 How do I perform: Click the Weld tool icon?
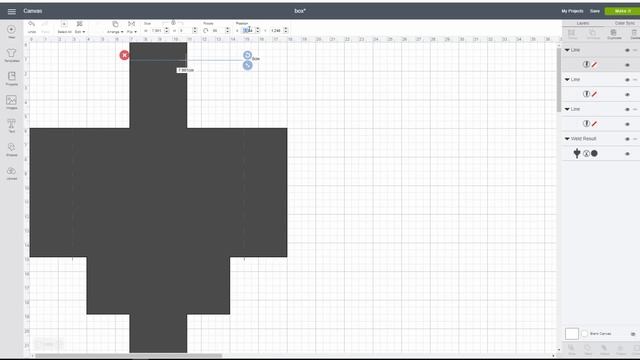point(587,349)
